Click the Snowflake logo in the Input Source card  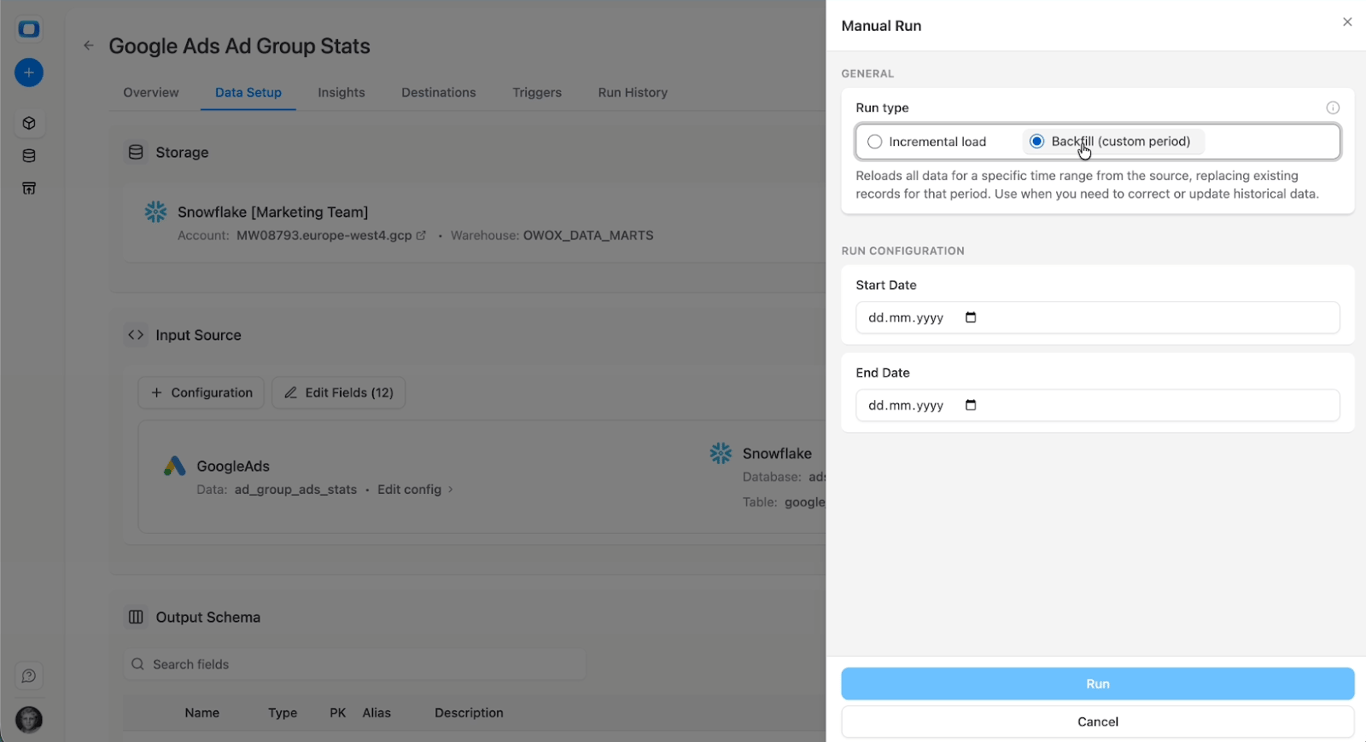721,454
